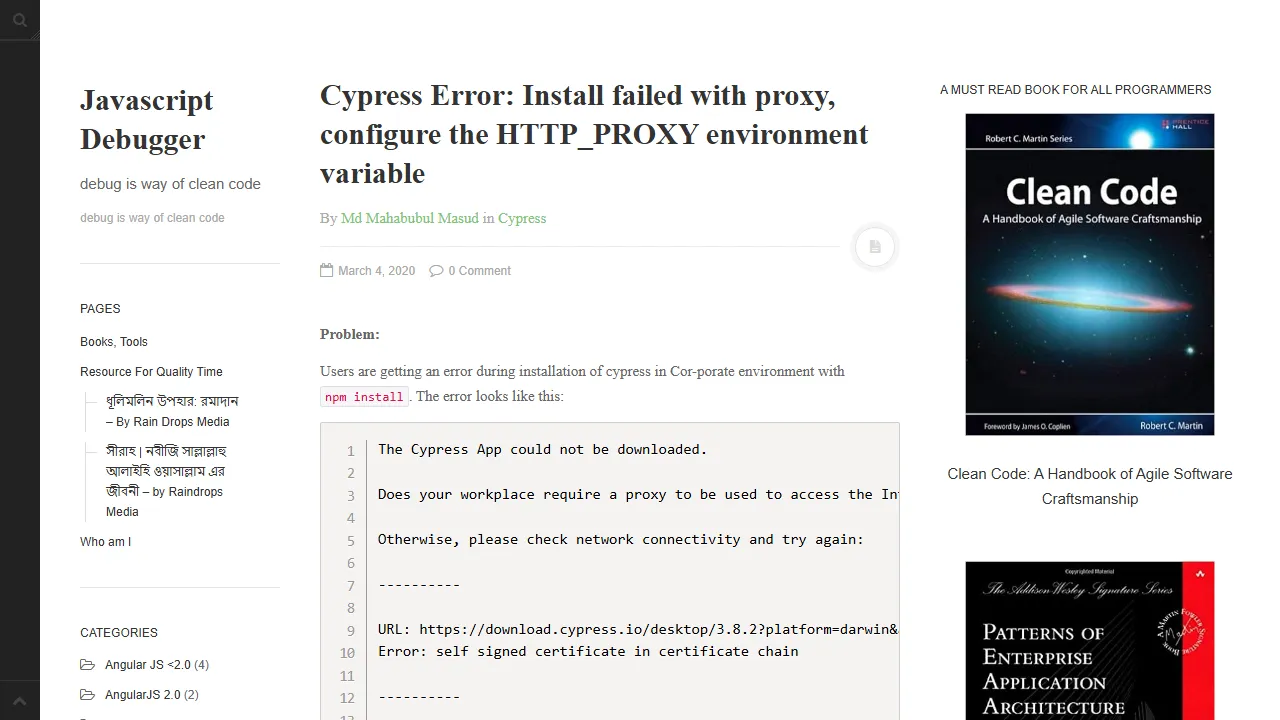Viewport: 1280px width, 720px height.
Task: Click the article title heading
Action: 594,134
